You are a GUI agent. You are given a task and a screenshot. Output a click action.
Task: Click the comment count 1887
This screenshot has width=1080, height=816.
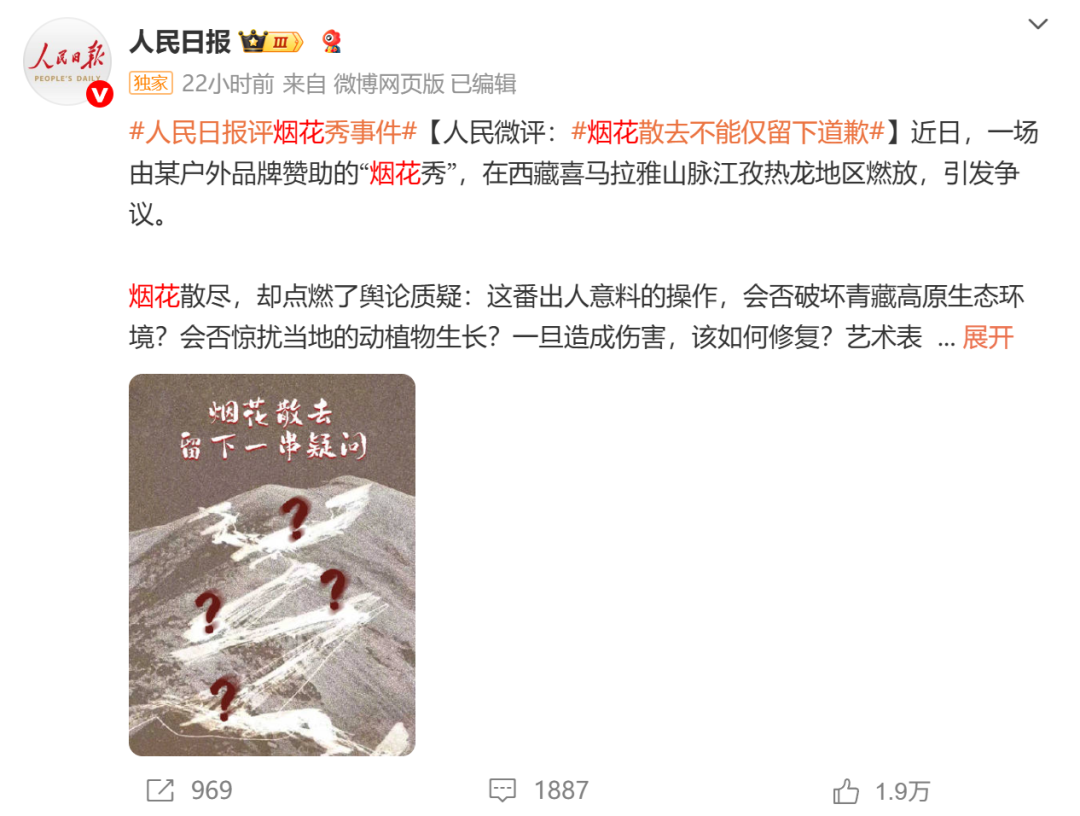coord(561,791)
